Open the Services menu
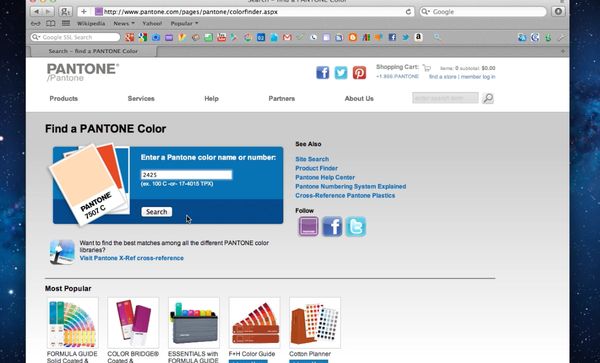The image size is (600, 363). 141,98
